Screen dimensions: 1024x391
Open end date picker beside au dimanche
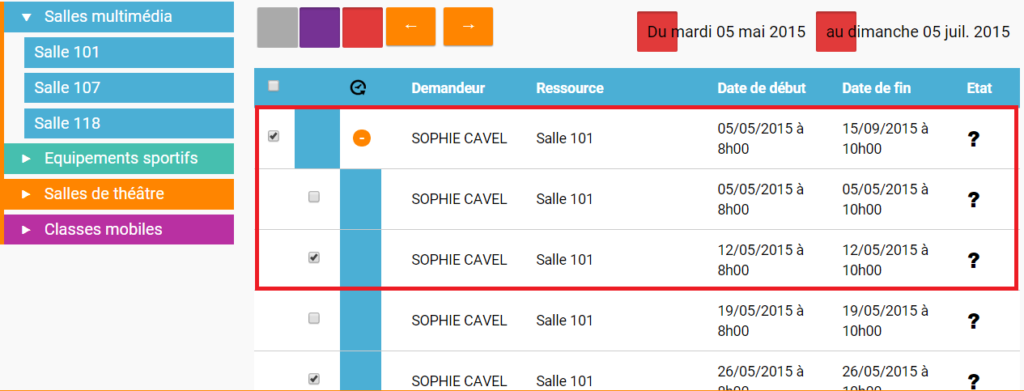(x=836, y=31)
